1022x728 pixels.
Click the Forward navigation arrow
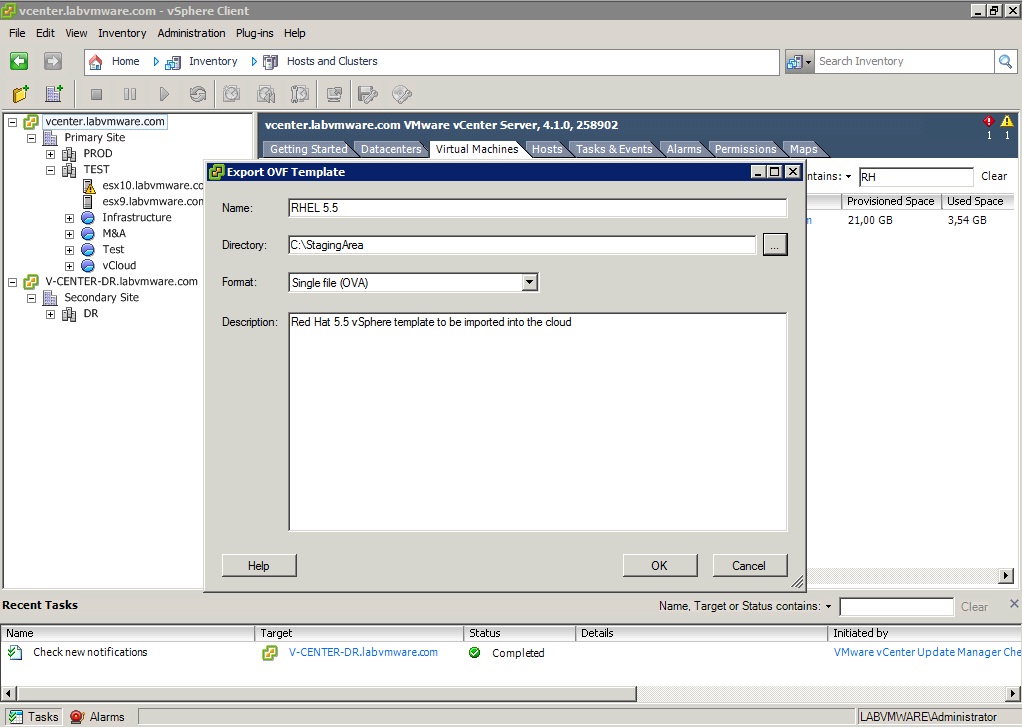(53, 61)
